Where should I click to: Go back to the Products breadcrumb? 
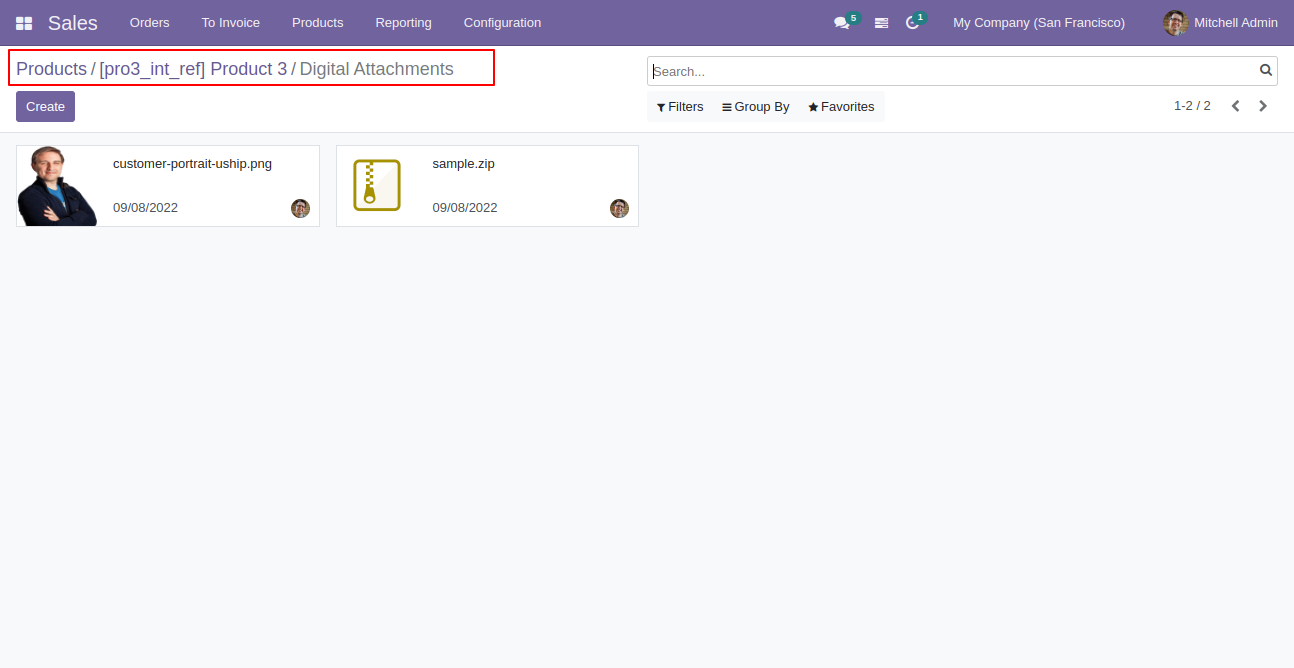pos(51,69)
